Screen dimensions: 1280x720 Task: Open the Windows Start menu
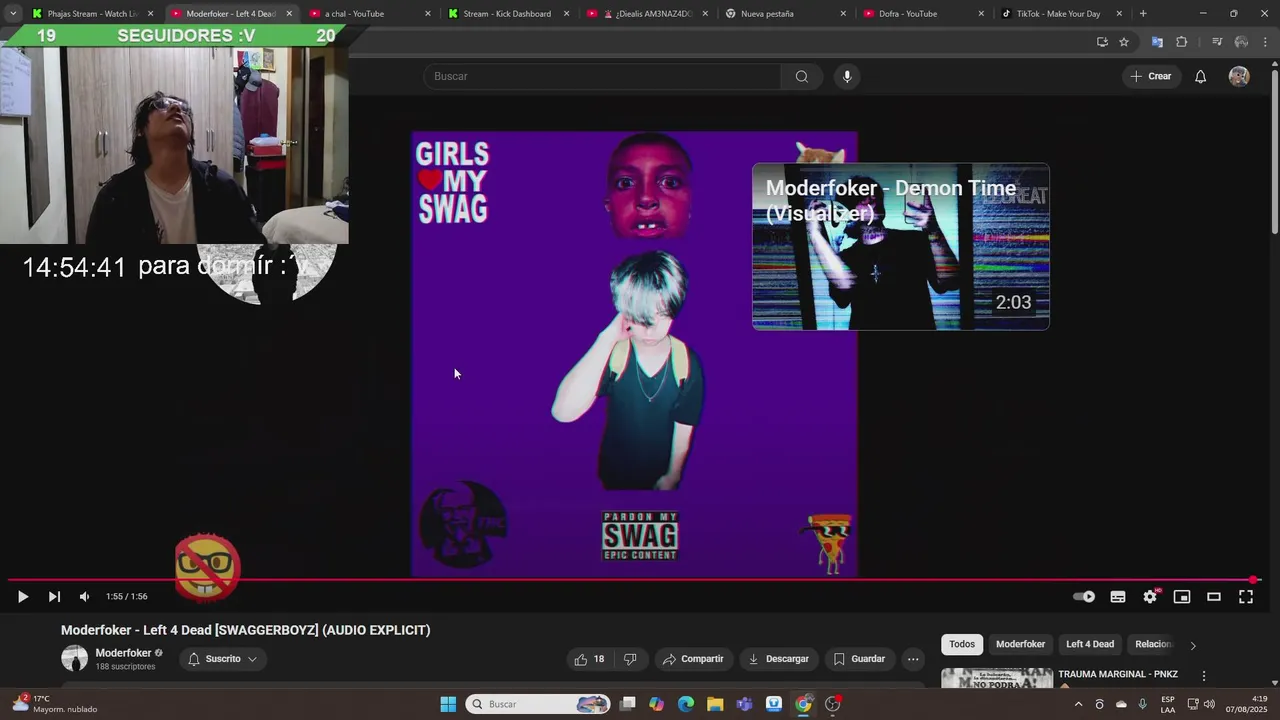pyautogui.click(x=448, y=704)
